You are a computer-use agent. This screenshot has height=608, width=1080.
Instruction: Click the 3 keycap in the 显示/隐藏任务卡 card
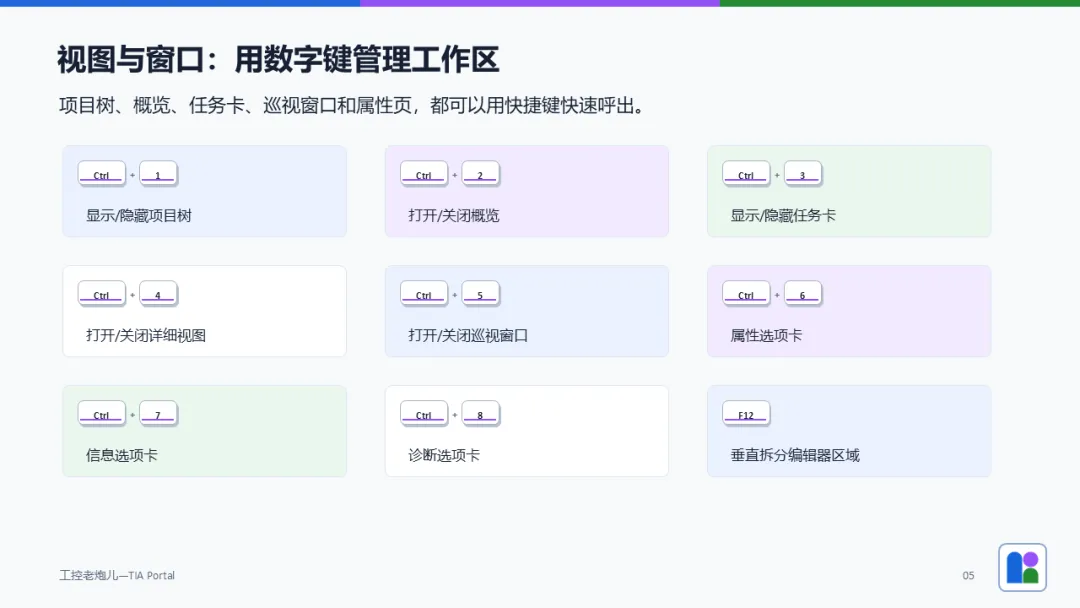pos(802,174)
